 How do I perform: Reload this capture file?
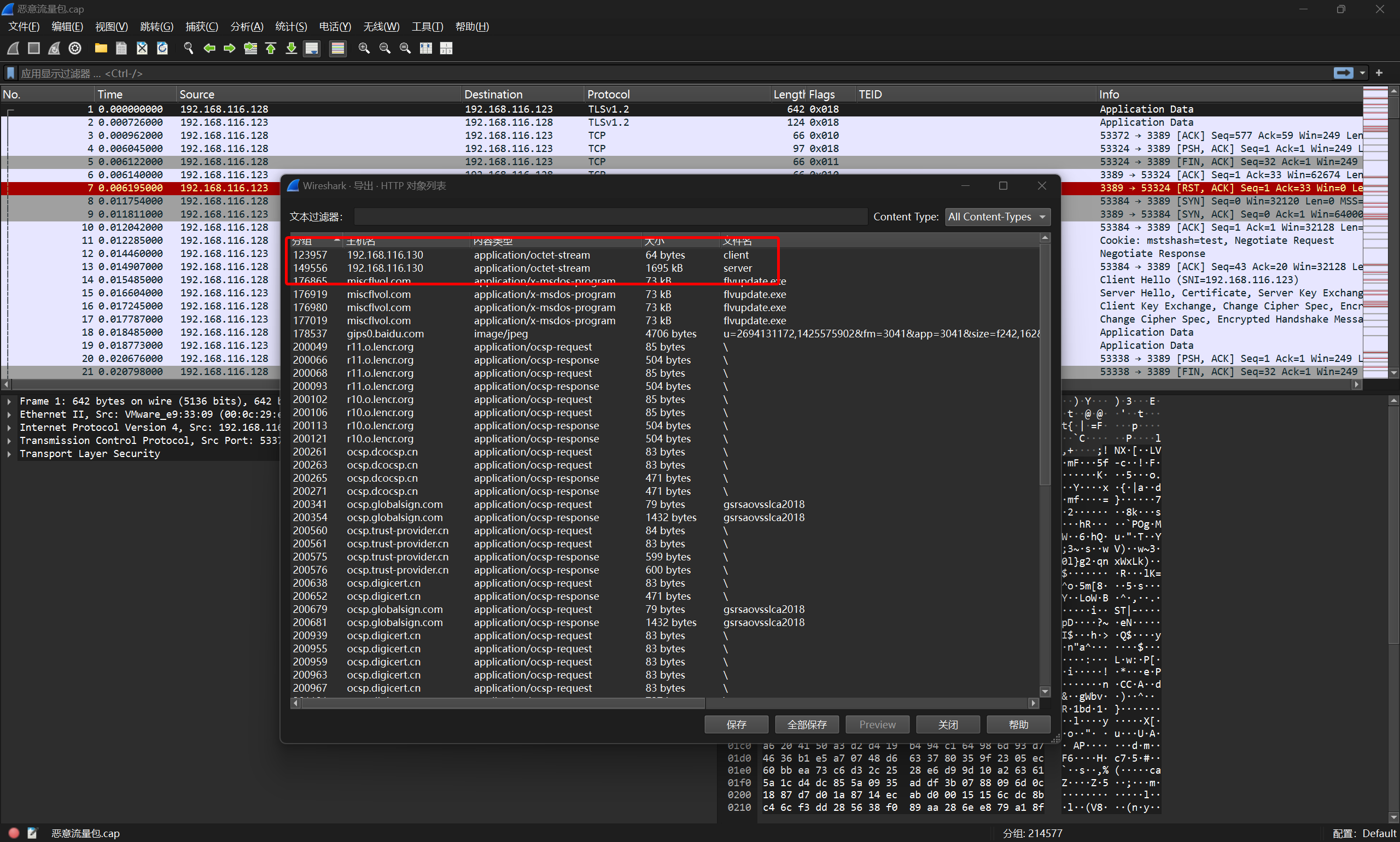pos(162,48)
